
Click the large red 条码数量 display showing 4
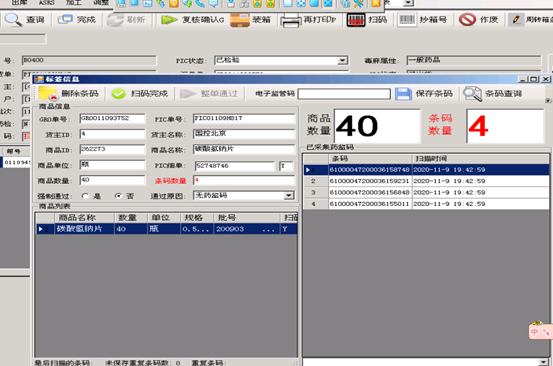[505, 126]
